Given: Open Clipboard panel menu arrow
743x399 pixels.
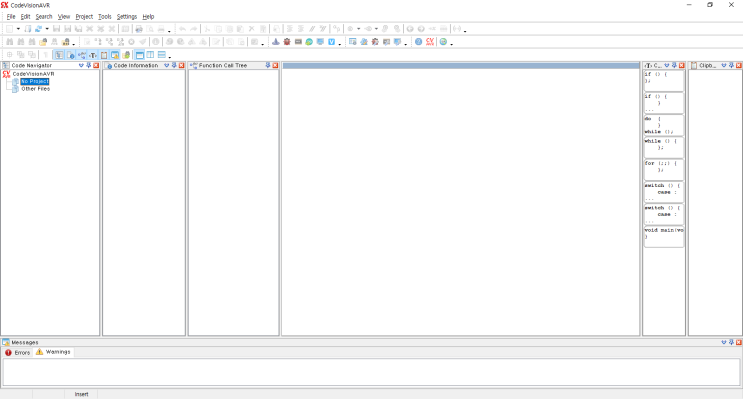Looking at the screenshot, I should 724,65.
